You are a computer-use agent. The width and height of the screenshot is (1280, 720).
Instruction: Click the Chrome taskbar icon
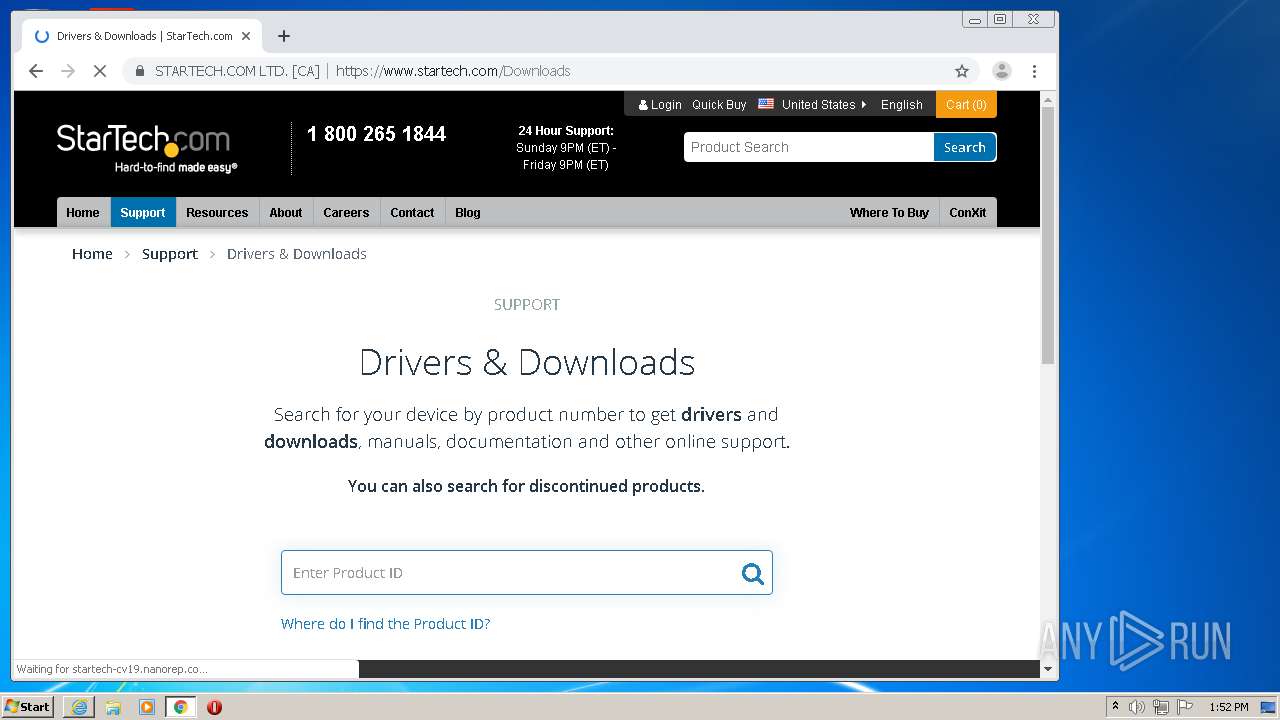(181, 707)
